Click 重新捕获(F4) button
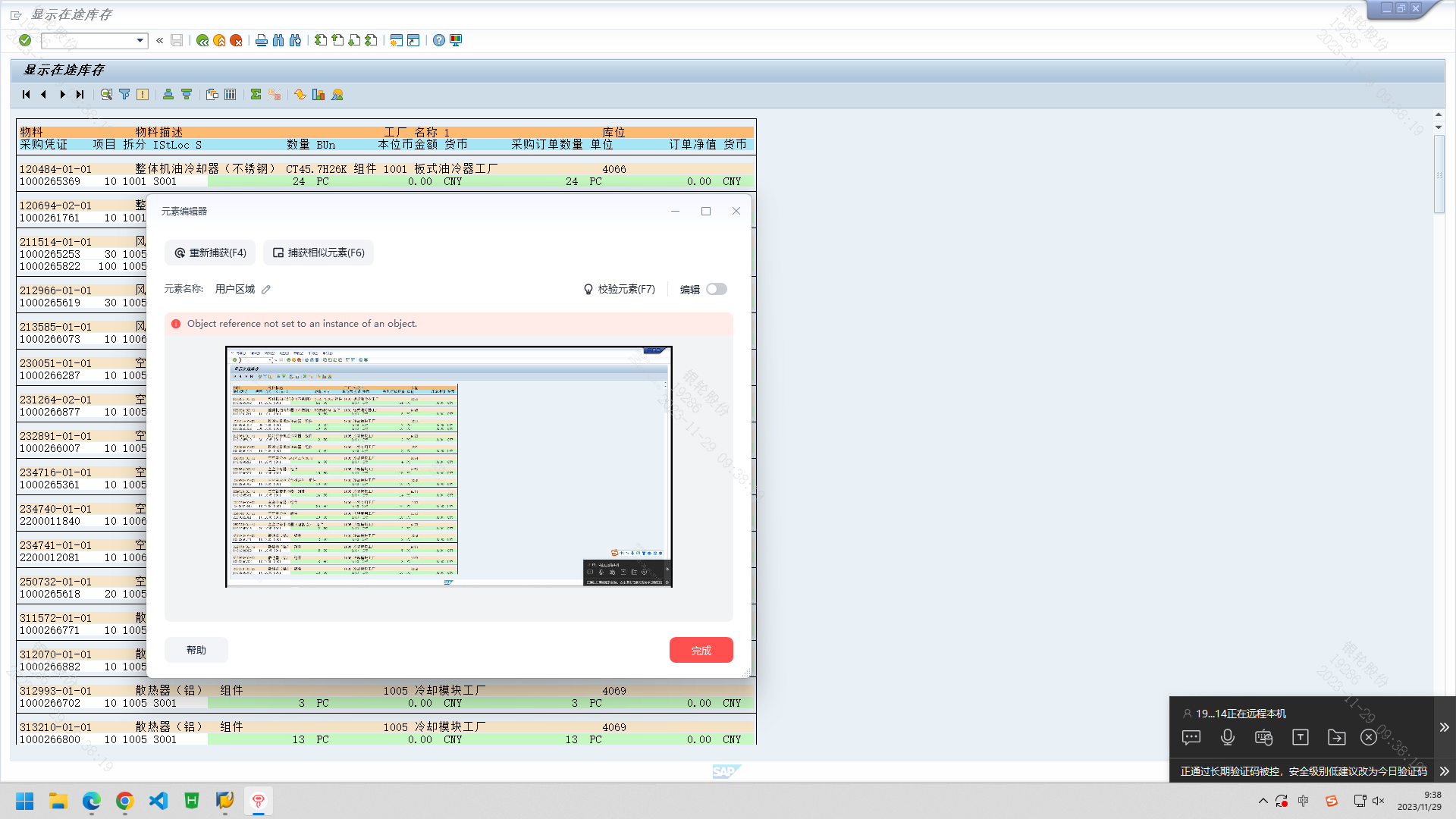Screen dimensions: 1456x819 (210, 253)
